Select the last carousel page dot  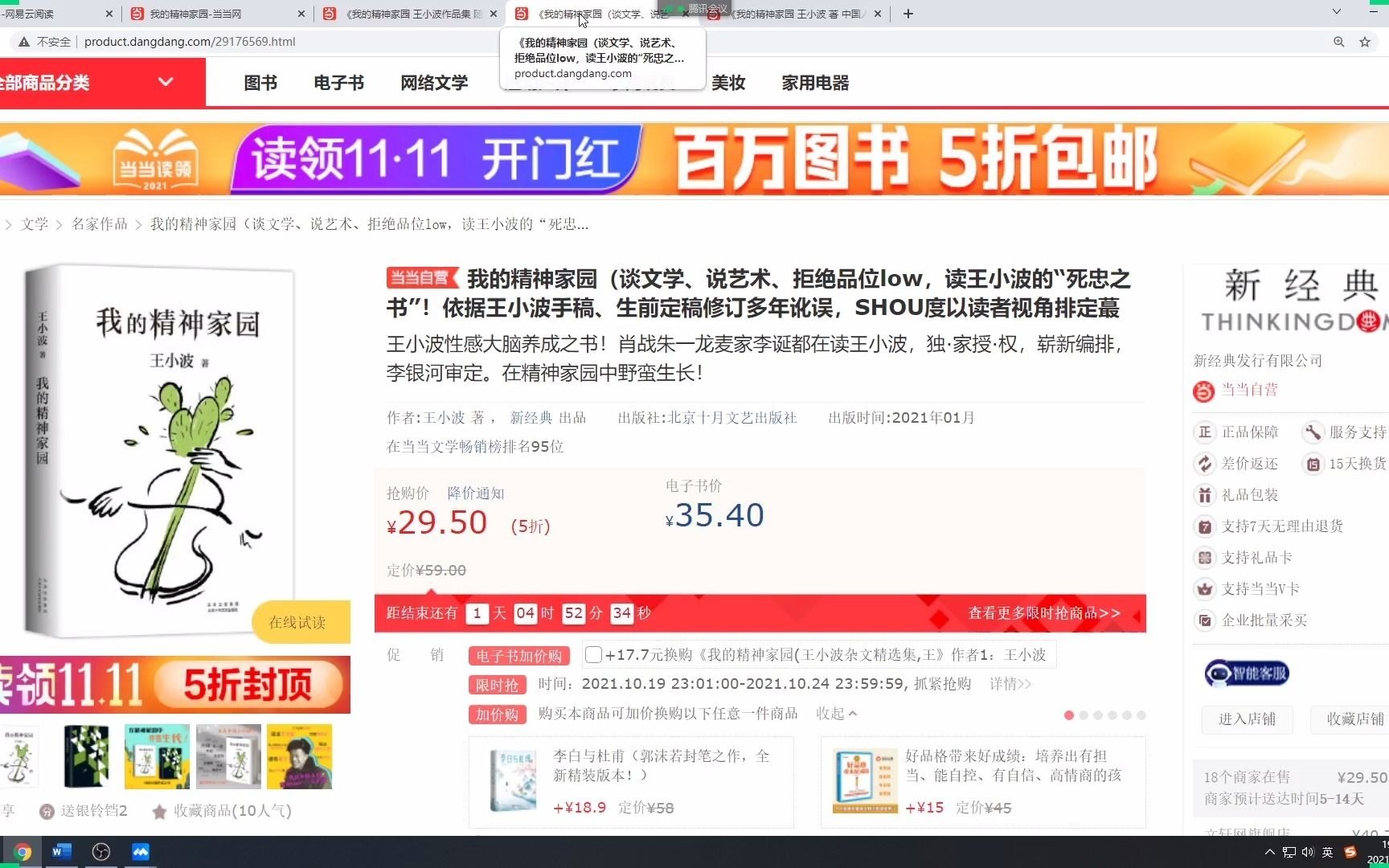(x=1141, y=715)
